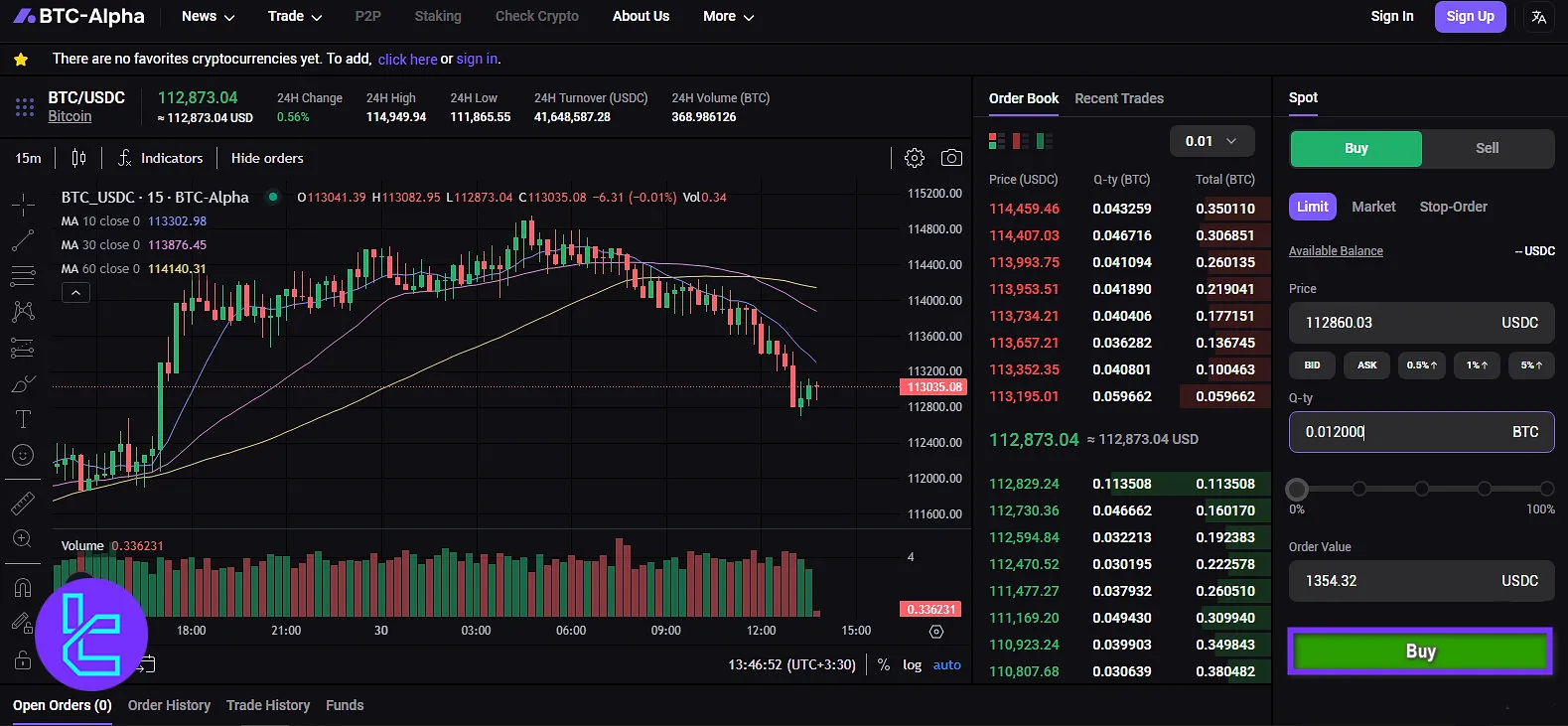This screenshot has height=726, width=1568.
Task: Select the ruler measure tool
Action: click(23, 504)
